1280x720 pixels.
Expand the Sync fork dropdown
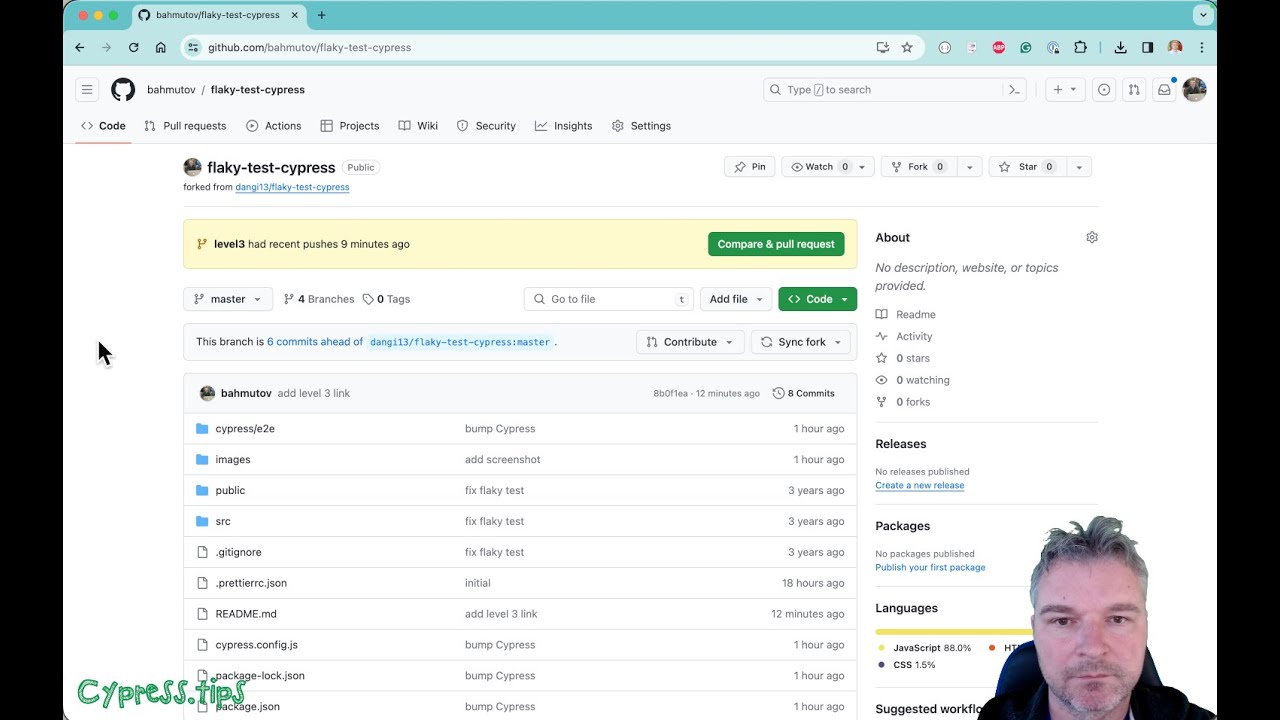tap(801, 342)
